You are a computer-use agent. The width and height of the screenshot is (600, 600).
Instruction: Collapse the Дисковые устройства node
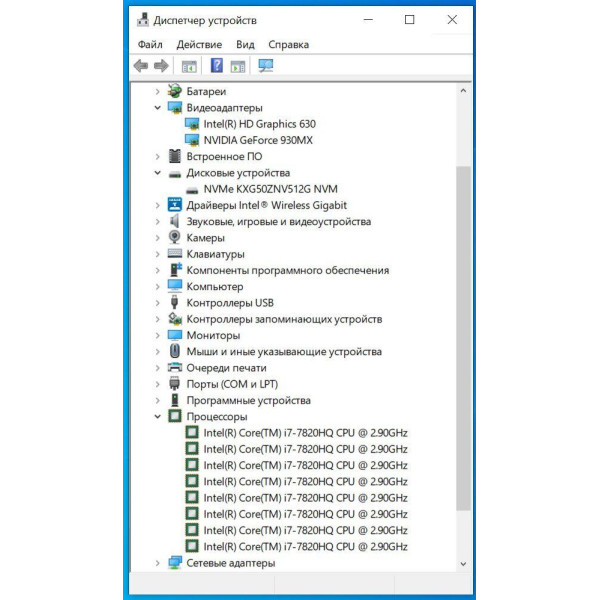coord(157,173)
